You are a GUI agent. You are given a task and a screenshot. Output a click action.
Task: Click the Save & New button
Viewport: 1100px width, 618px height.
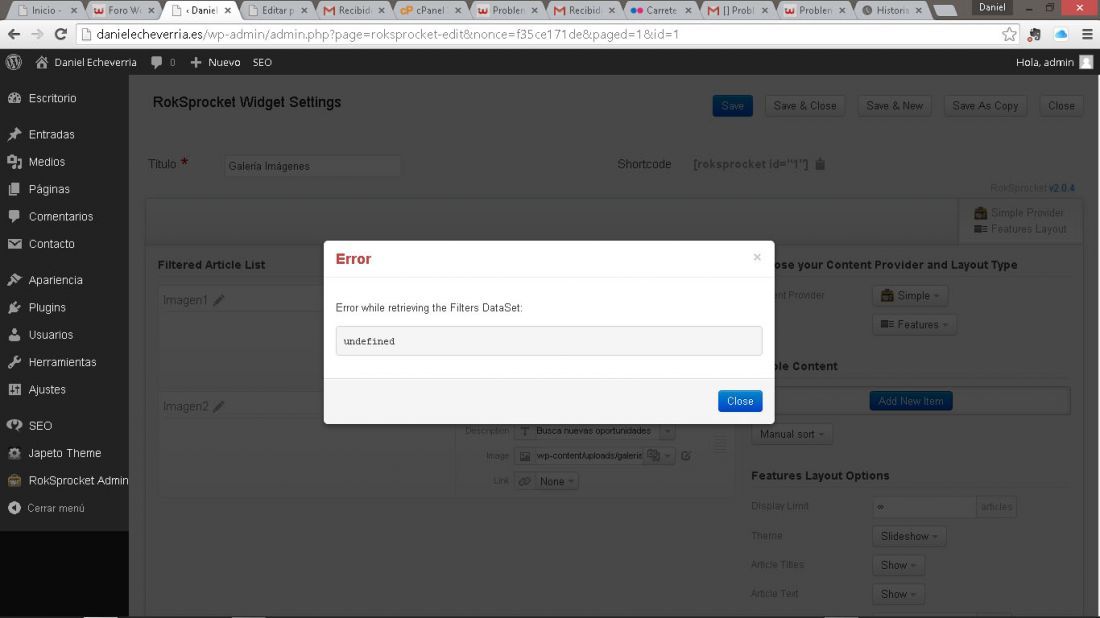pos(894,106)
